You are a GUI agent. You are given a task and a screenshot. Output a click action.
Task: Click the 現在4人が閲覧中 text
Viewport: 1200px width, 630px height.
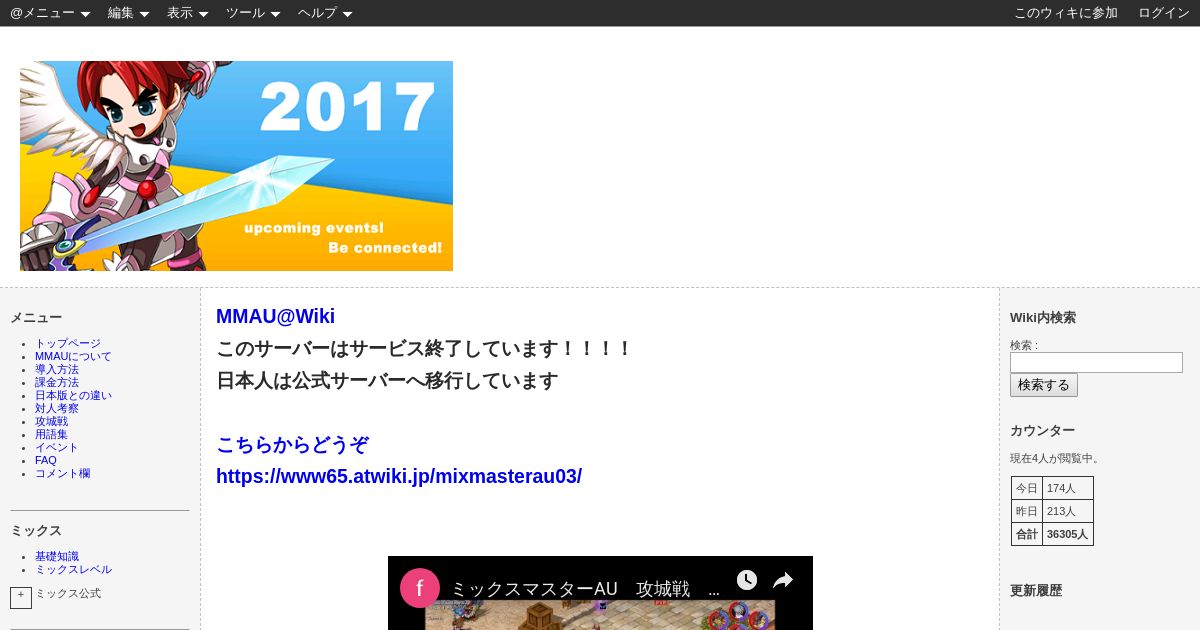point(1056,458)
